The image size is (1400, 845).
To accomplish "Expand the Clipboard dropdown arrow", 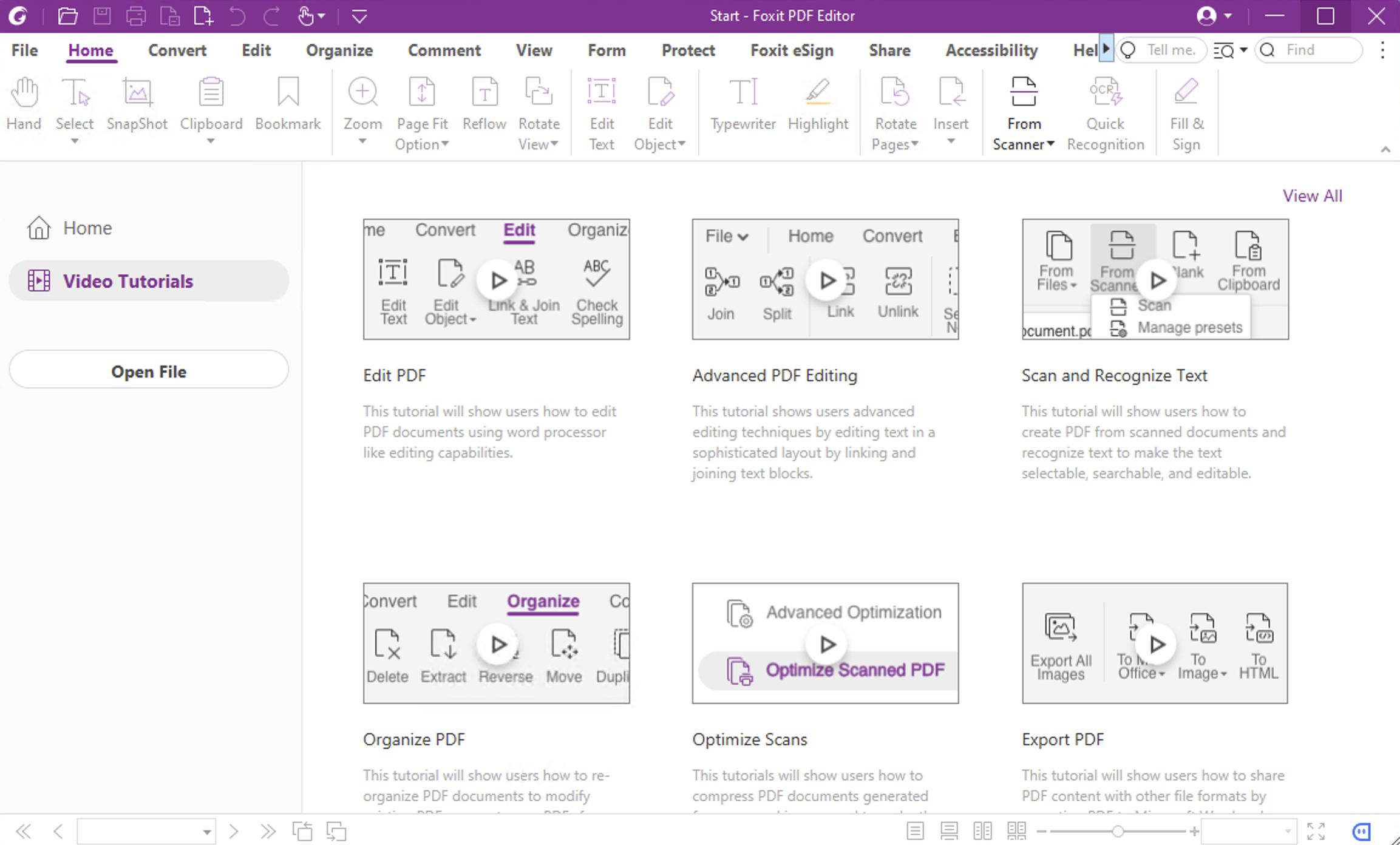I will pos(211,141).
